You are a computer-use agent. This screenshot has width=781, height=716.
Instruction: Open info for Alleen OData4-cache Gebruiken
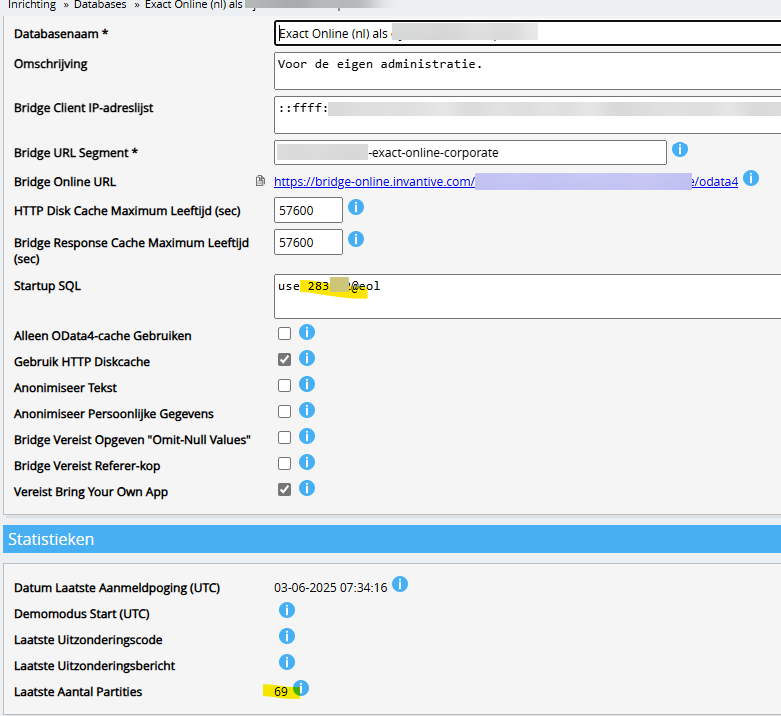[x=307, y=332]
